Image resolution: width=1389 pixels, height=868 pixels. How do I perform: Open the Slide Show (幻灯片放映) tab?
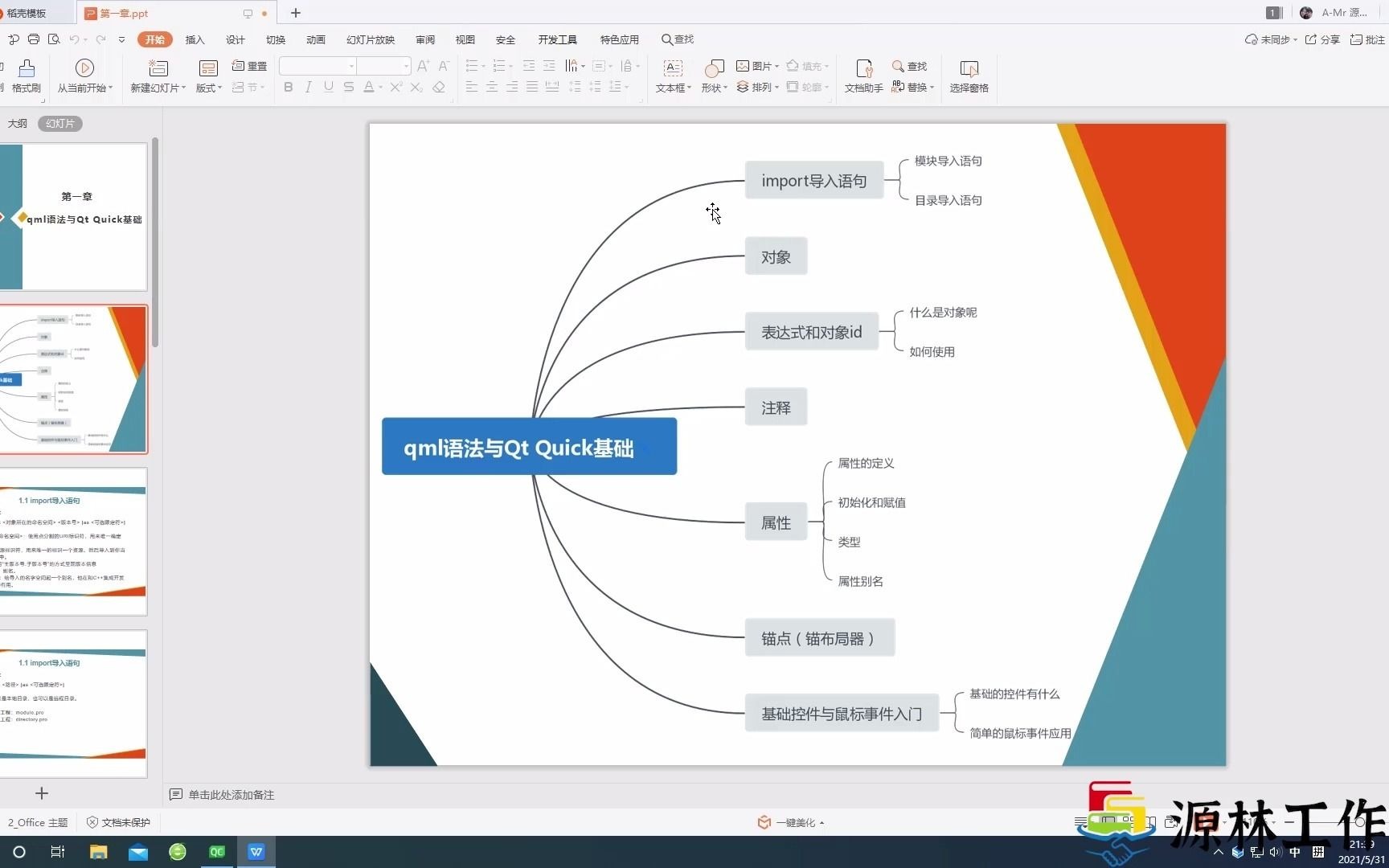pyautogui.click(x=371, y=39)
